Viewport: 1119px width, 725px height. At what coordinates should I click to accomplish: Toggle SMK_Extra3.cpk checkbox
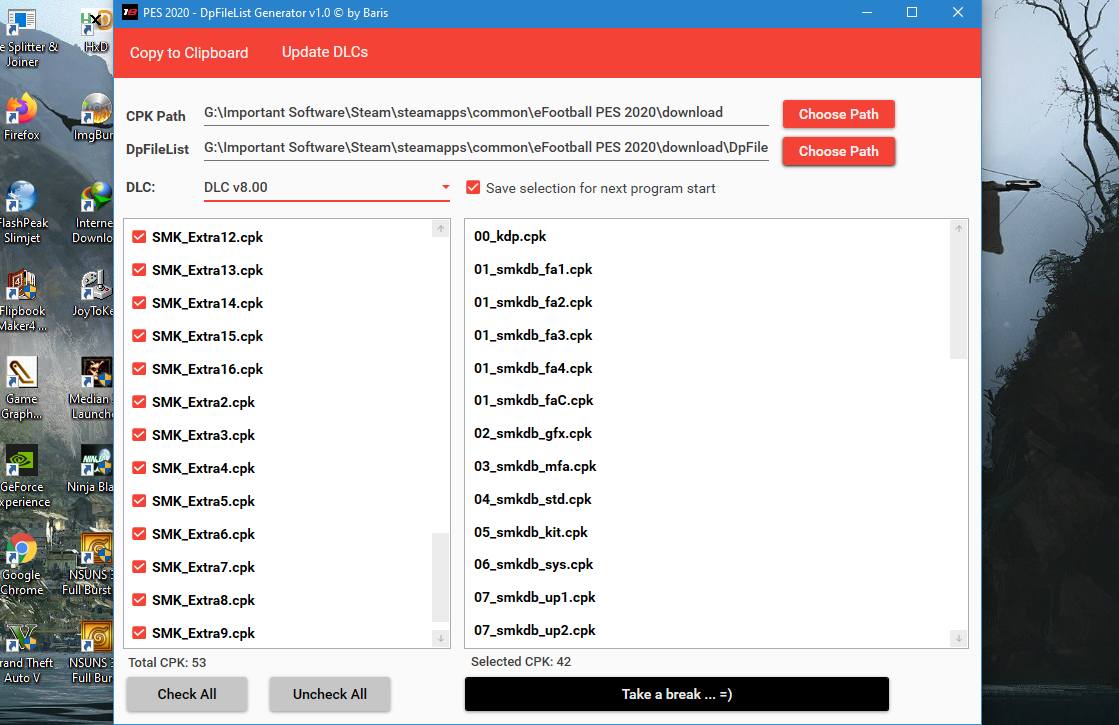click(139, 435)
